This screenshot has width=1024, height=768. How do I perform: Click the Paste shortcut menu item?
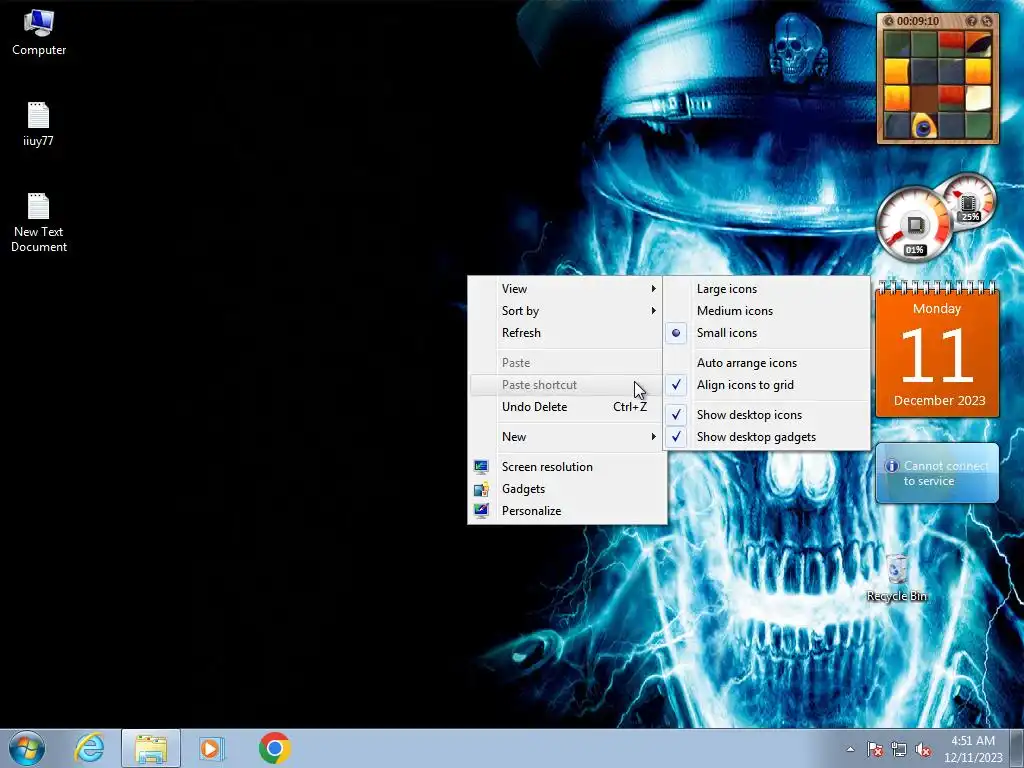567,385
